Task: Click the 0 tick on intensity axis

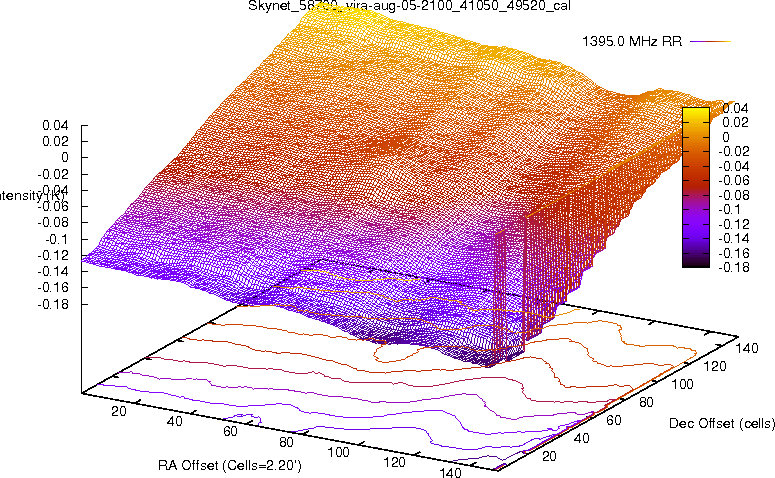Action: tap(64, 158)
